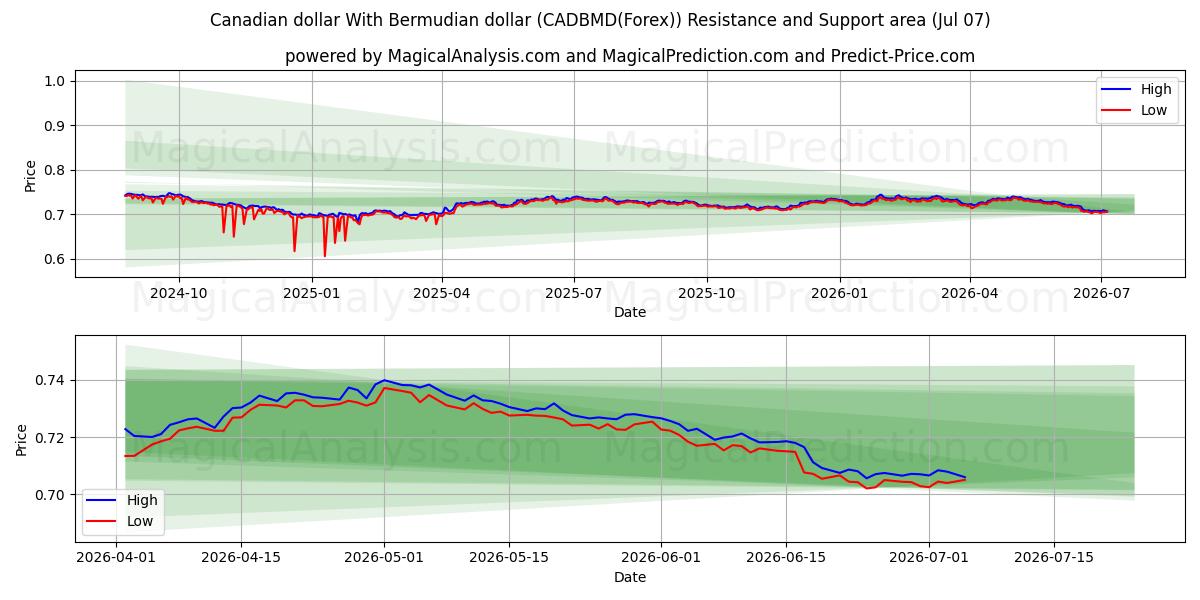Click the 2026-04-01 tick label on bottom axis

(117, 560)
